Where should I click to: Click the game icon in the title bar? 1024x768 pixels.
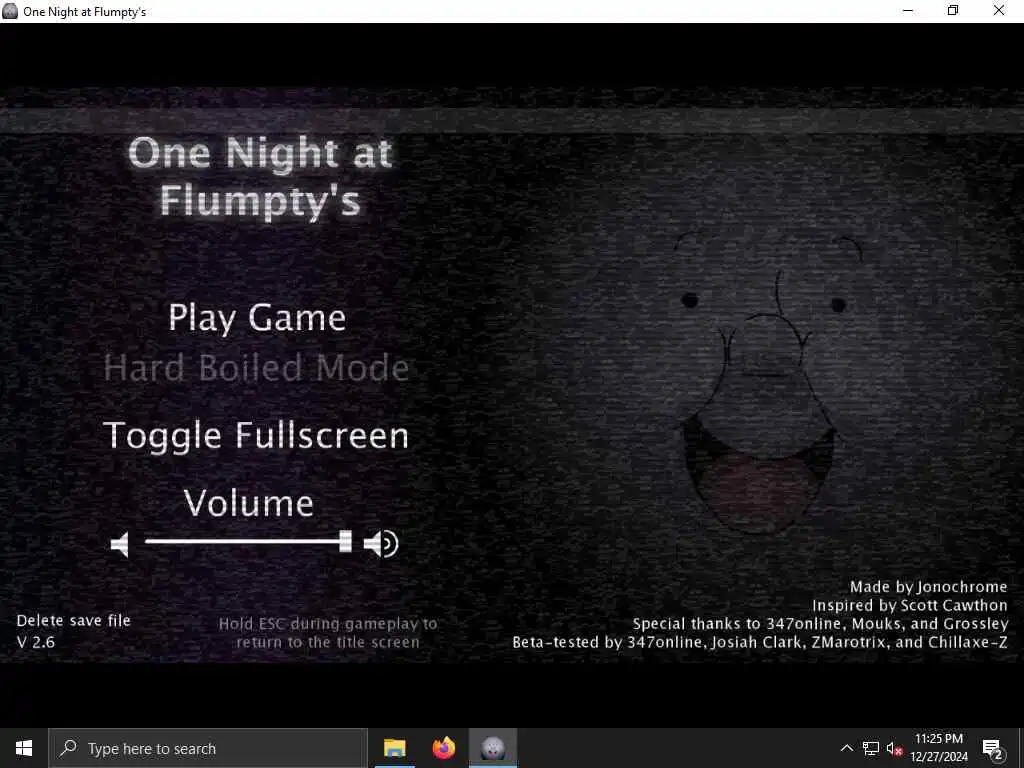[10, 11]
